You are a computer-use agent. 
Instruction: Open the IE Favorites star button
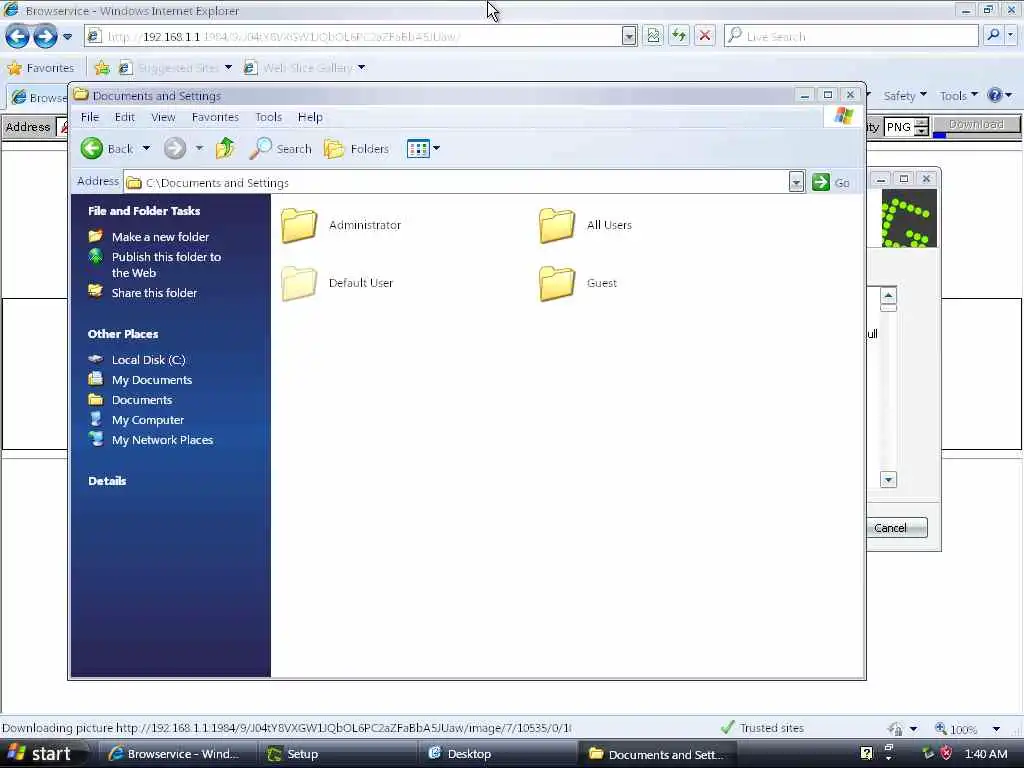tap(40, 67)
